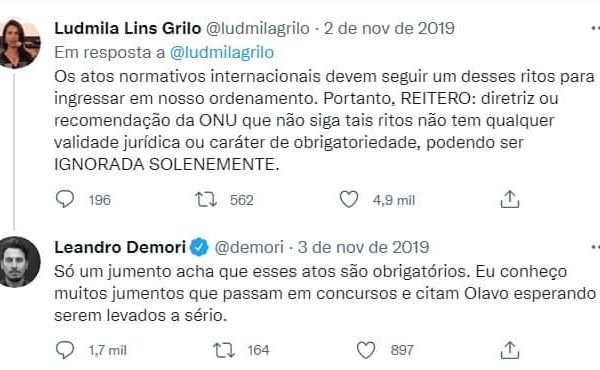Image resolution: width=600 pixels, height=370 pixels.
Task: Click Leandro Demori's verified badge
Action: (199, 248)
